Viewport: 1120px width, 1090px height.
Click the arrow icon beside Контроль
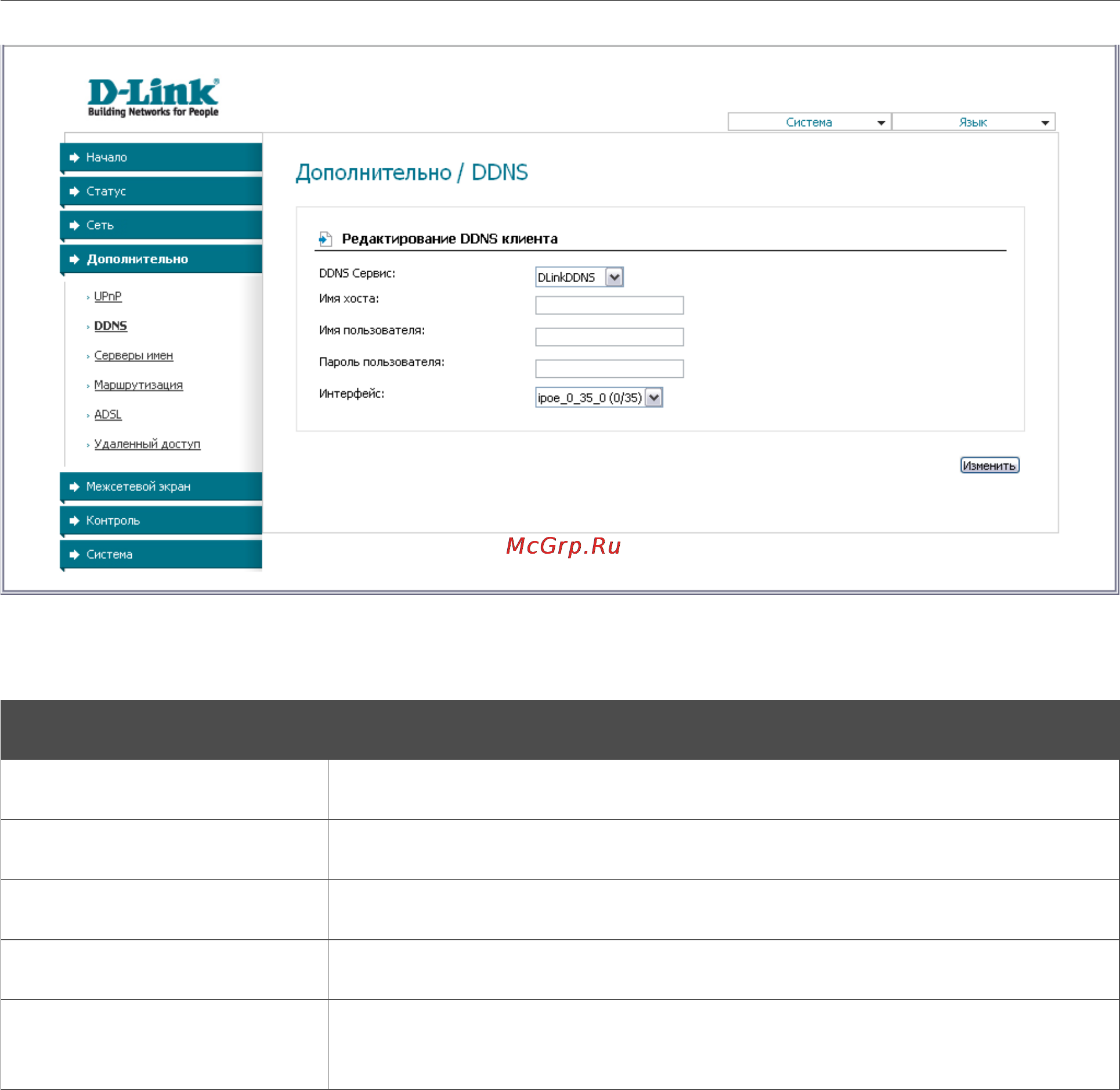[x=74, y=521]
